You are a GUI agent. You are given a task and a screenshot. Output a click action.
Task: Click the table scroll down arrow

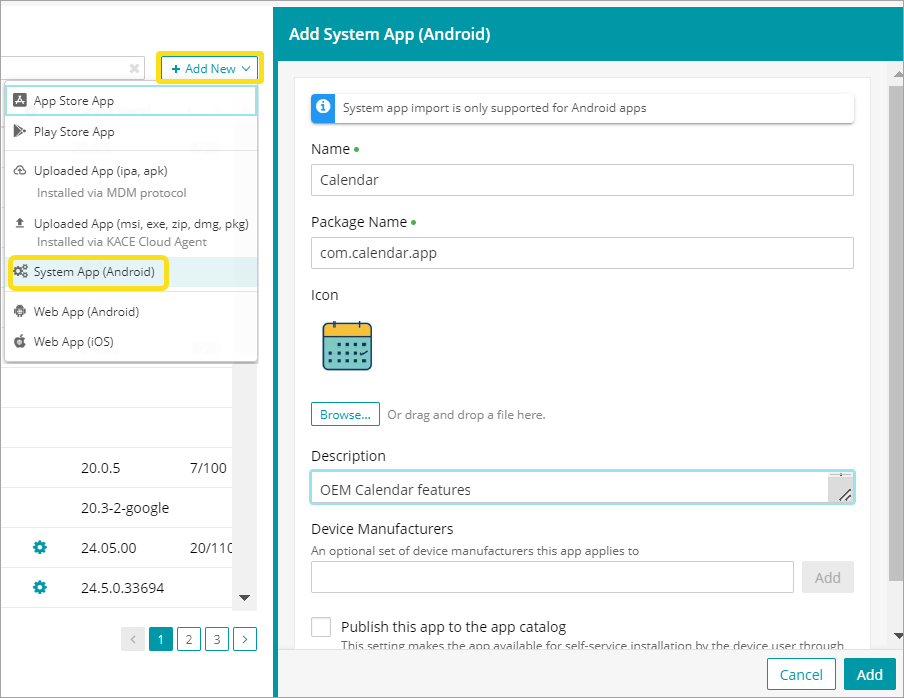(243, 598)
